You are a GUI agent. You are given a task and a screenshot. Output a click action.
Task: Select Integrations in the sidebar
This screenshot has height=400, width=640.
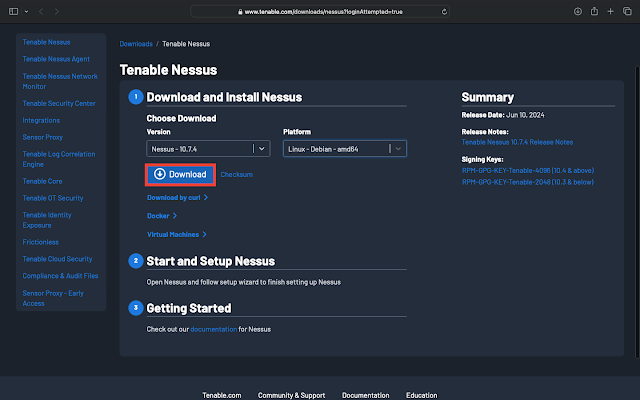tap(41, 120)
